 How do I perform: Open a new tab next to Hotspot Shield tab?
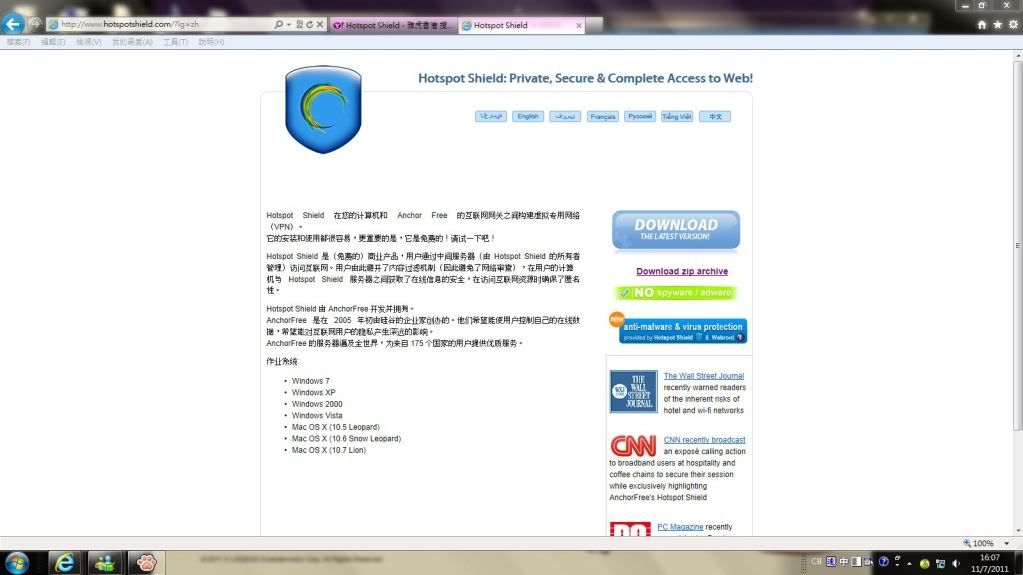click(594, 25)
